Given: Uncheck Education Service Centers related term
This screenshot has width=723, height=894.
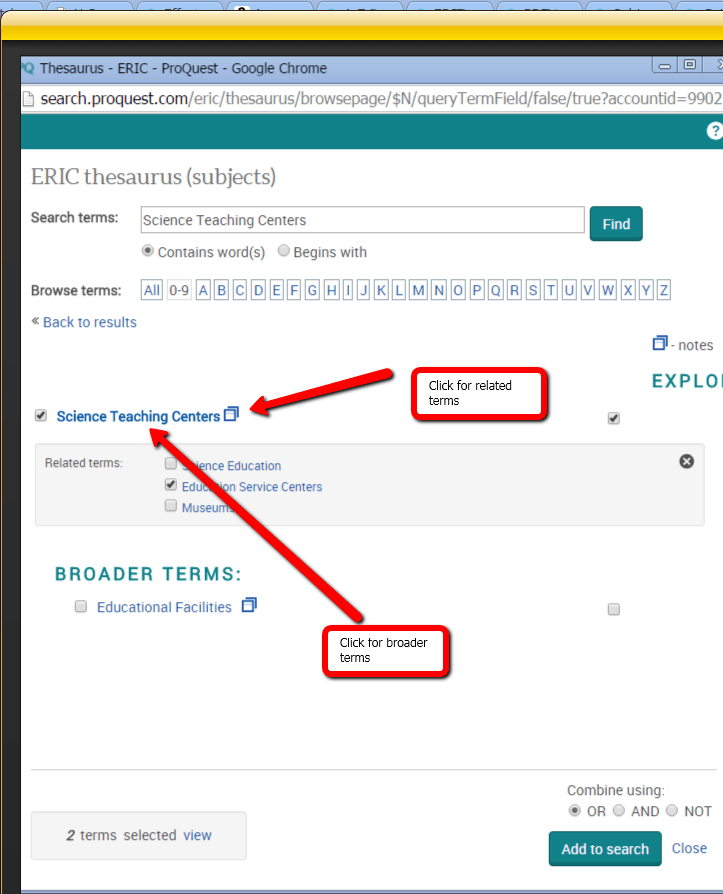Looking at the screenshot, I should click(x=170, y=485).
